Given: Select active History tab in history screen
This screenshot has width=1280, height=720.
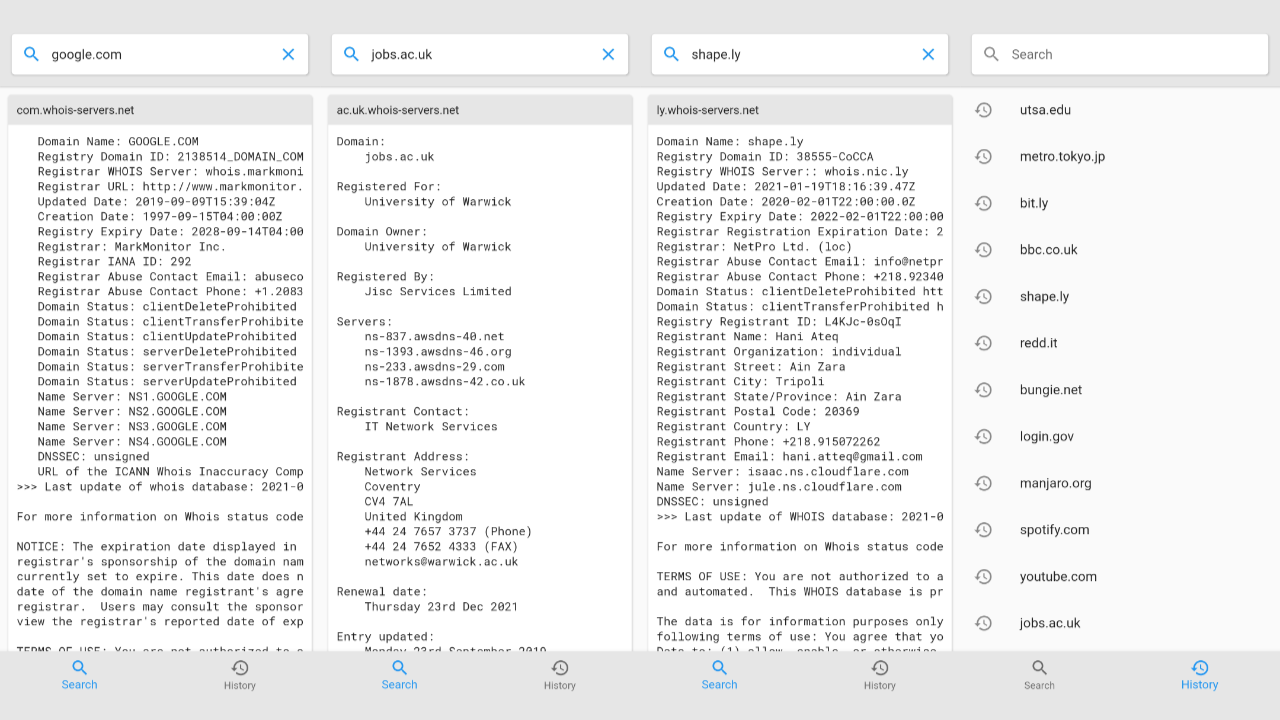Looking at the screenshot, I should tap(1199, 675).
